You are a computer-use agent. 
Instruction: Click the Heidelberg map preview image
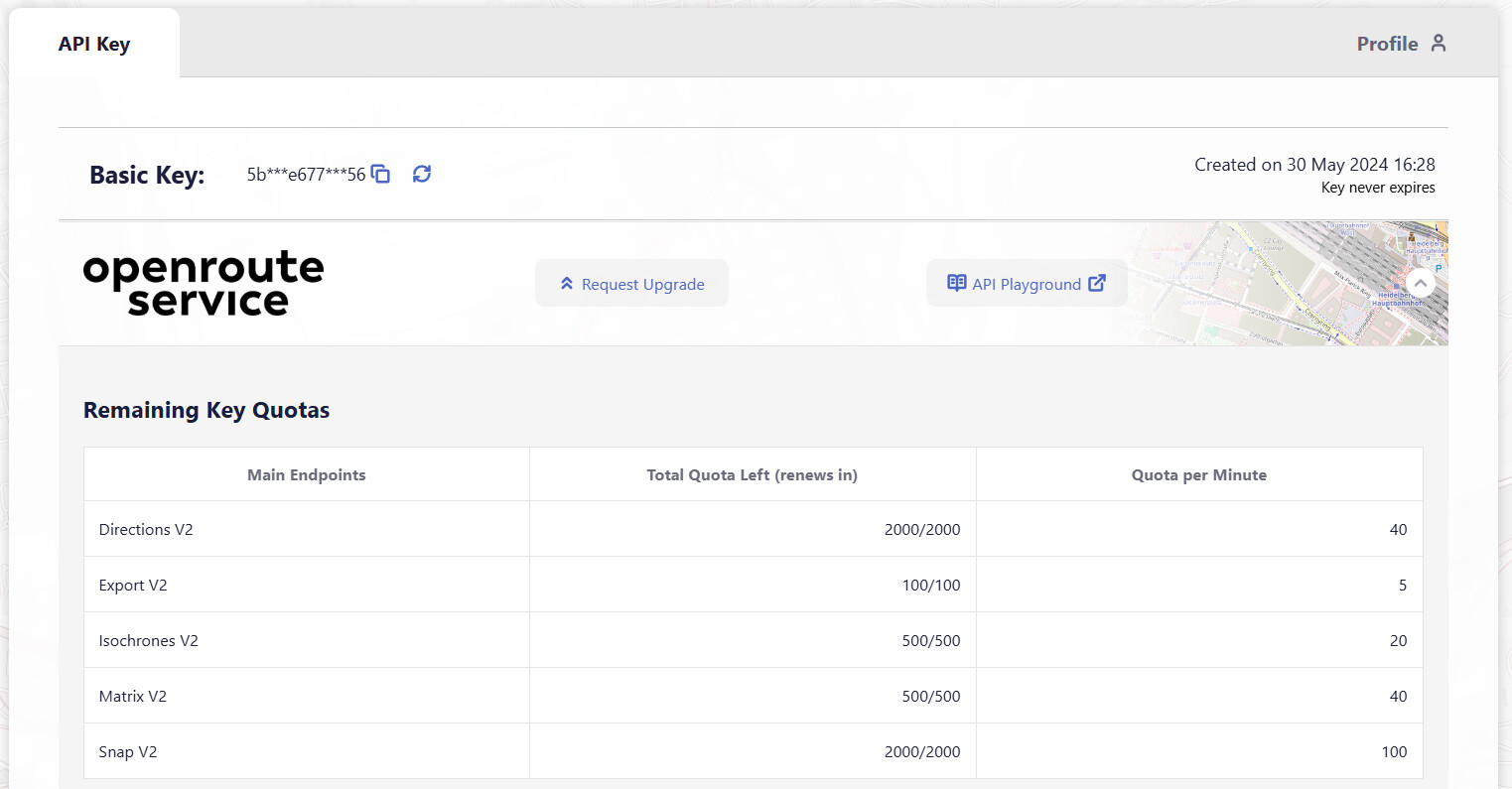[1291, 284]
